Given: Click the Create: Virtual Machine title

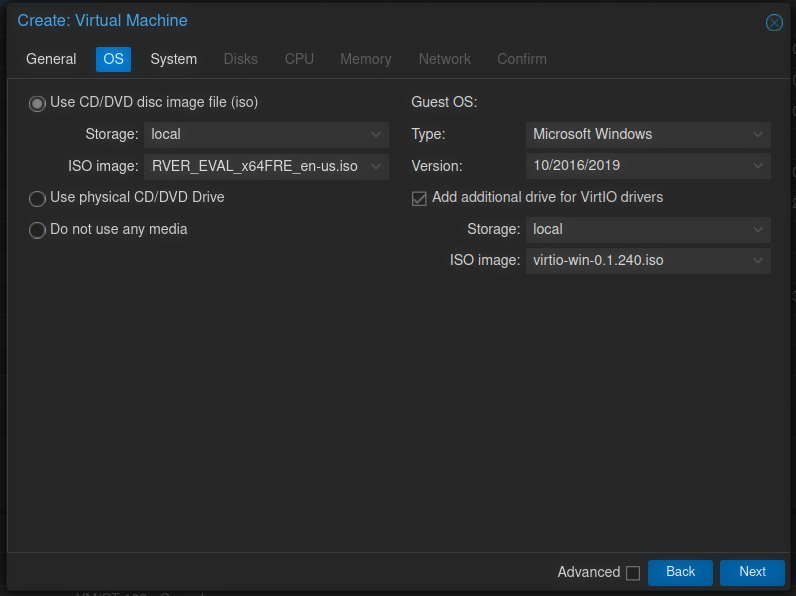Looking at the screenshot, I should tap(103, 21).
